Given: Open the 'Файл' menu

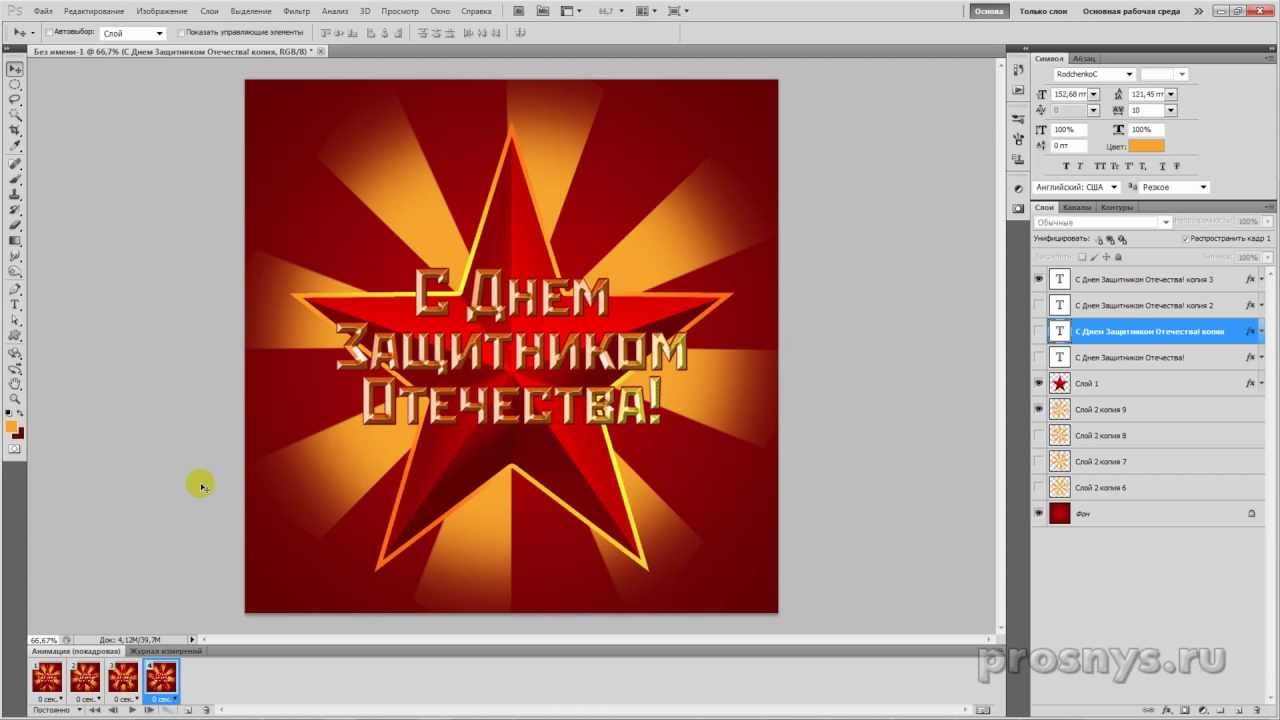Looking at the screenshot, I should coord(43,11).
